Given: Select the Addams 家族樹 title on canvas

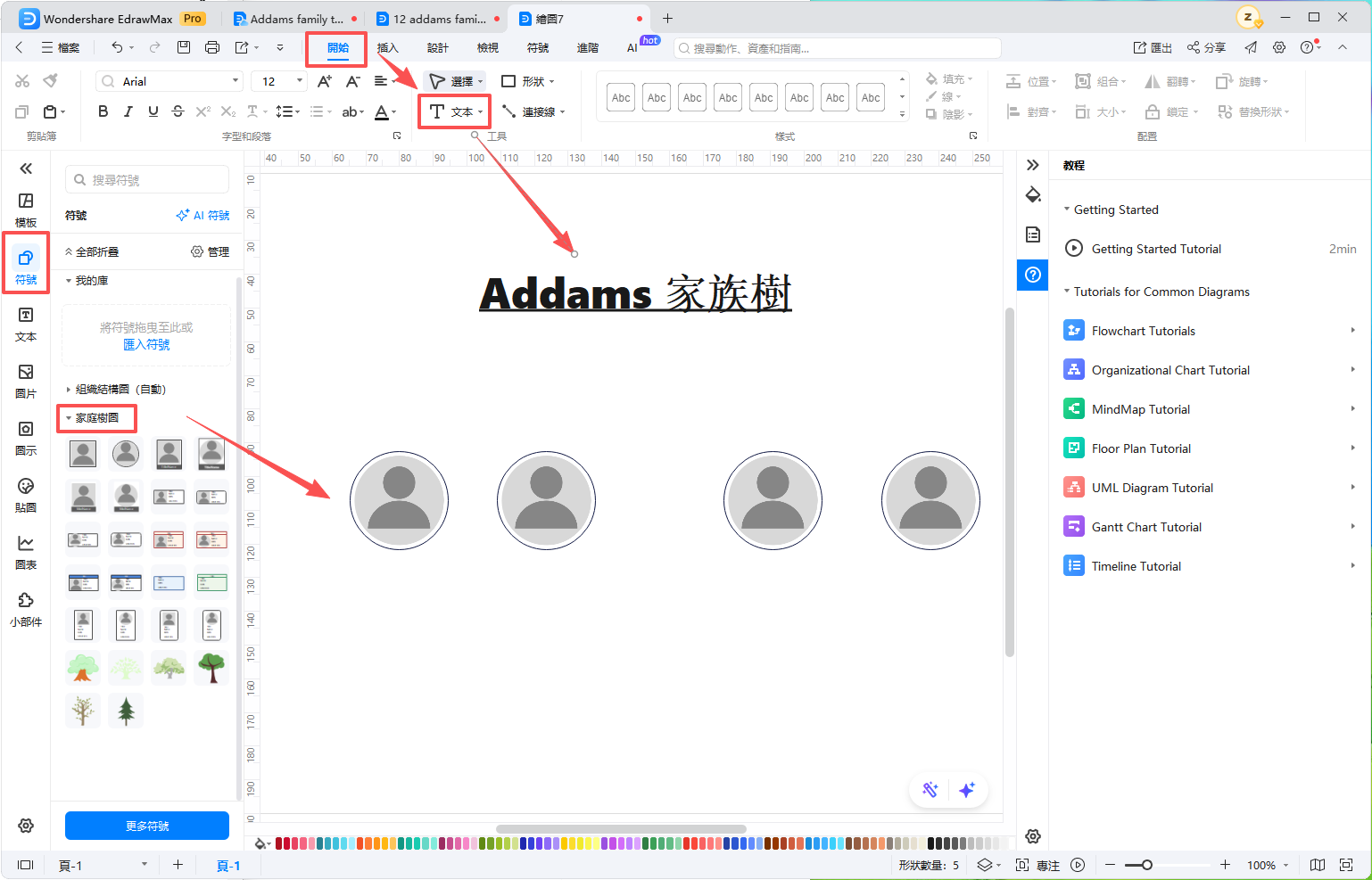Looking at the screenshot, I should (635, 293).
